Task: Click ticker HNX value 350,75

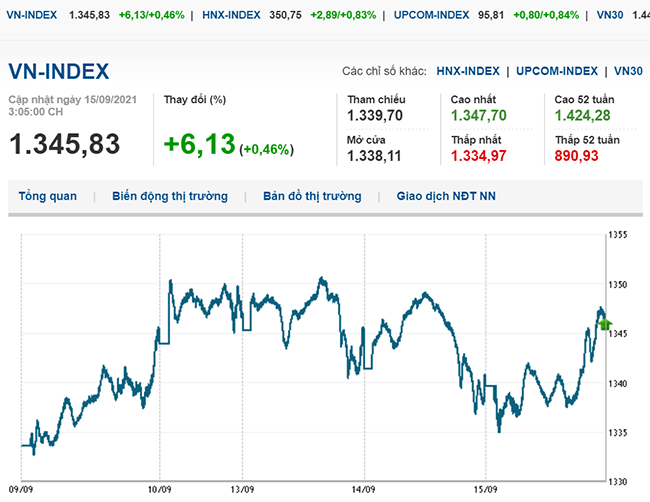Action: point(286,15)
